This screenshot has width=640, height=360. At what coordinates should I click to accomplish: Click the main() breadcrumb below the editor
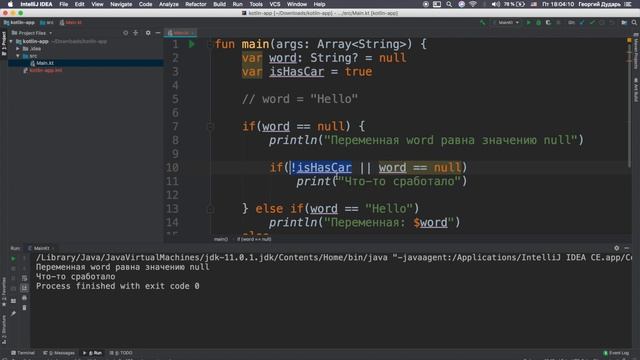coord(221,239)
